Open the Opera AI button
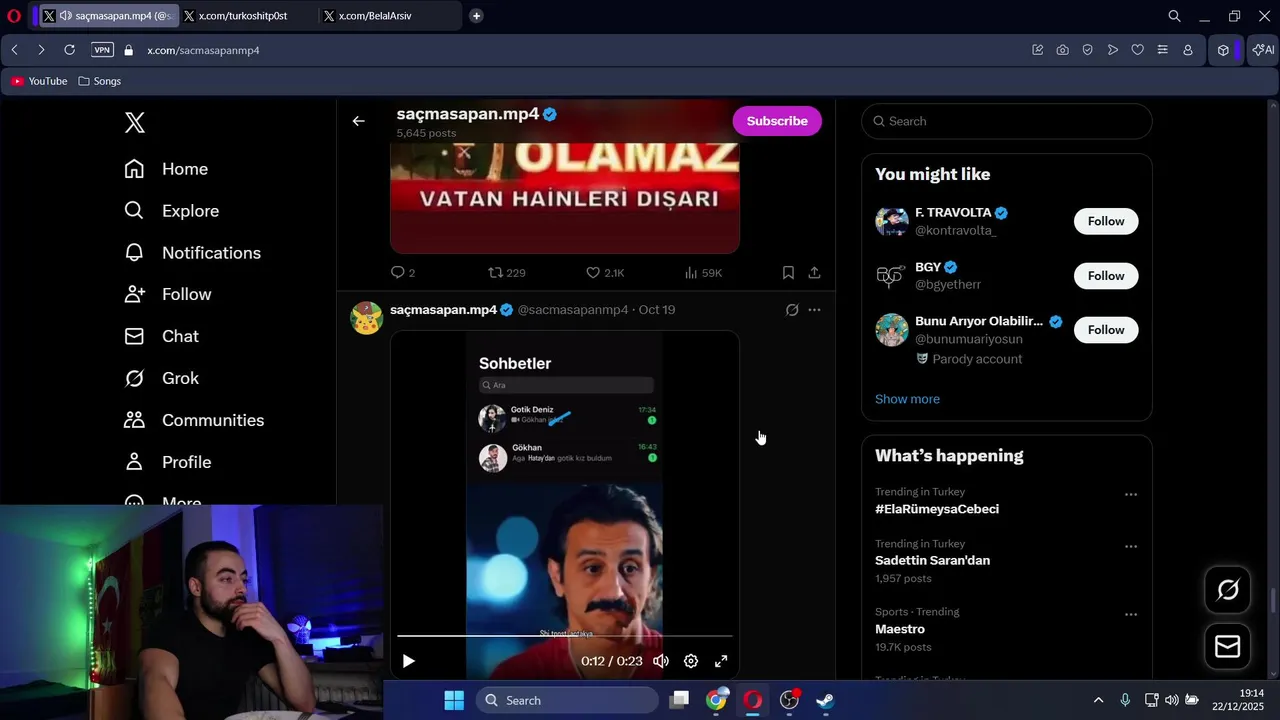This screenshot has width=1280, height=720. point(1263,50)
